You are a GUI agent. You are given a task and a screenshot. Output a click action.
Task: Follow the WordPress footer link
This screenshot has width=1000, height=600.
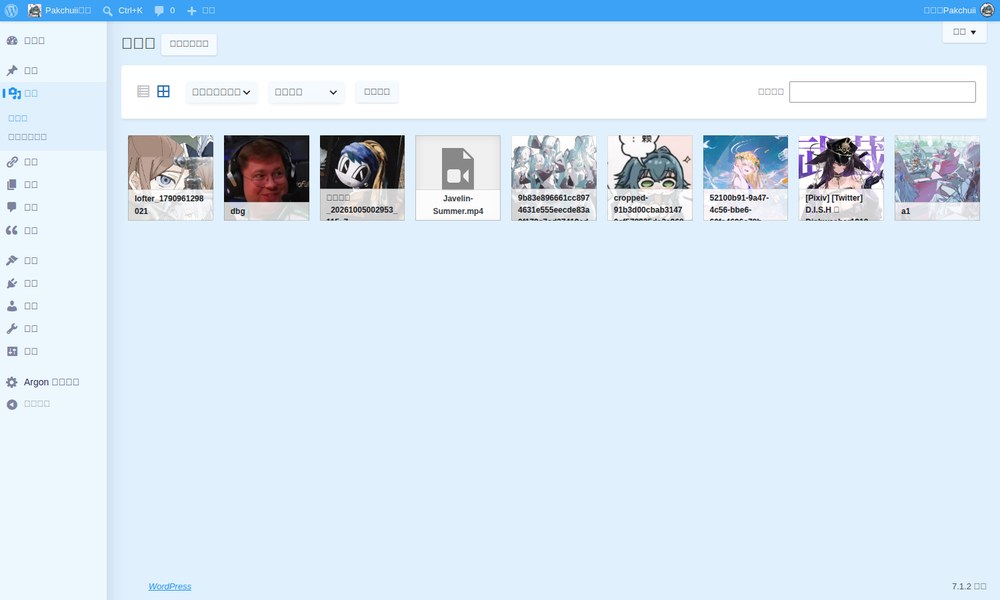170,587
